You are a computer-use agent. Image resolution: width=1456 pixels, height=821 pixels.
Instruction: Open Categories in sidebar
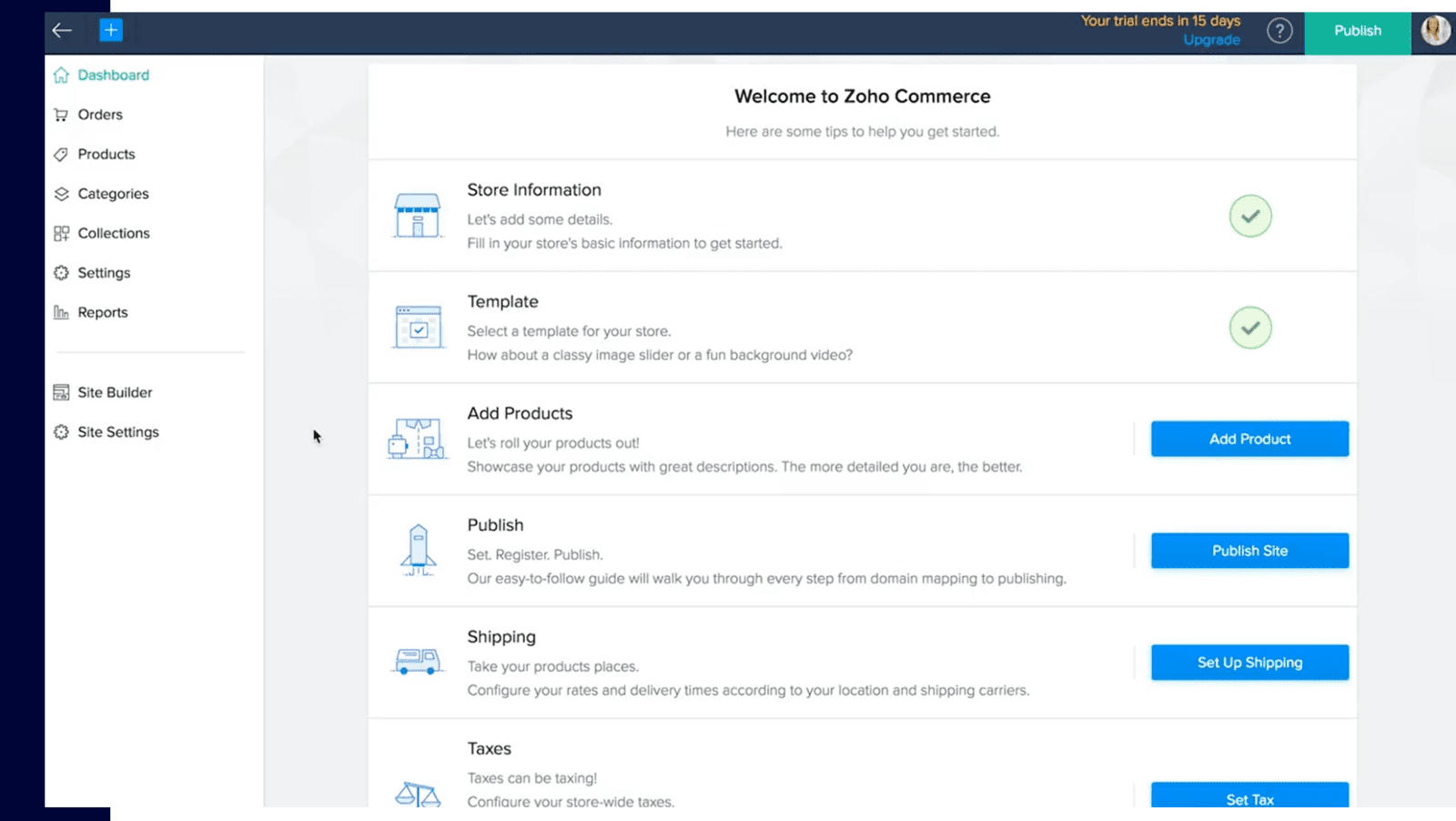(x=113, y=194)
